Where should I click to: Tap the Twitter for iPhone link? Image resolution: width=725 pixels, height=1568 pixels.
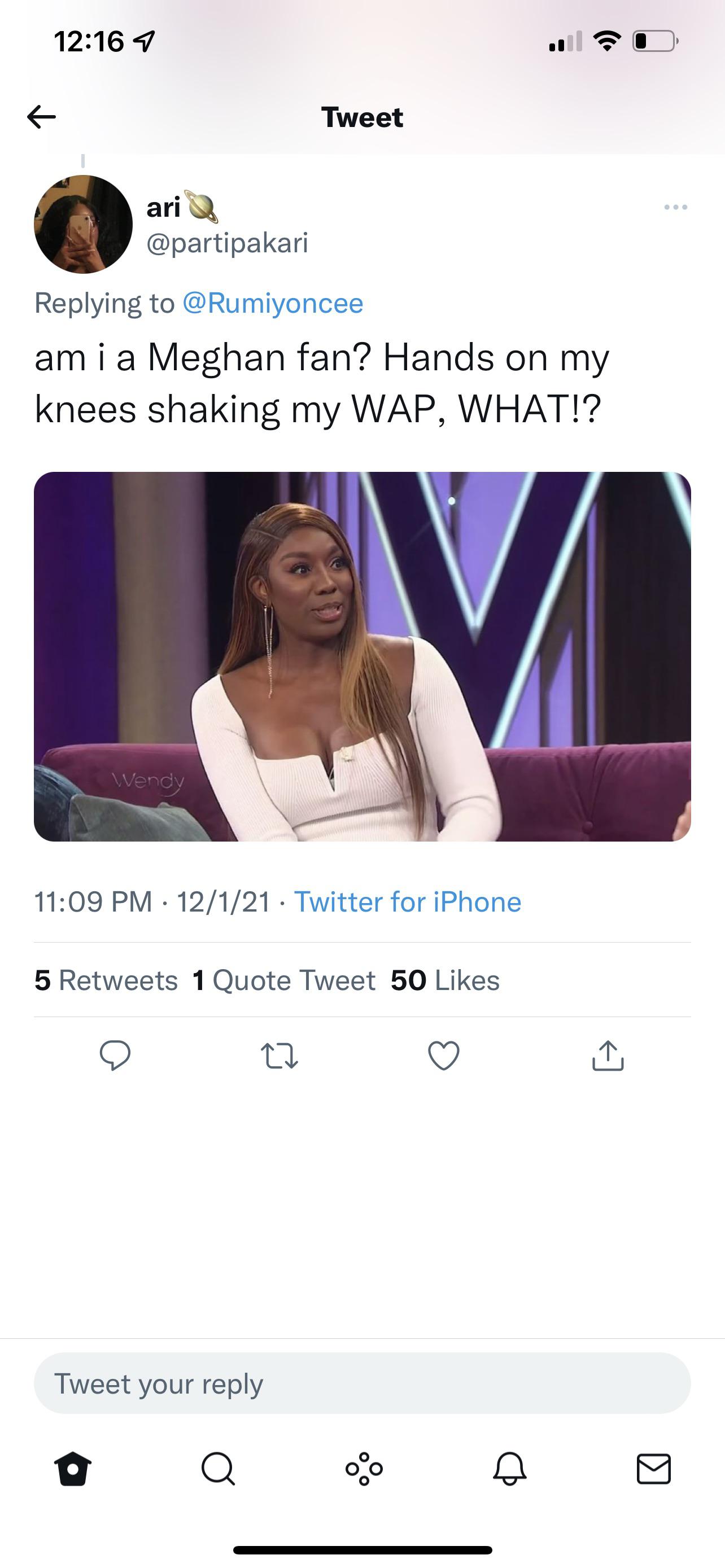(407, 901)
